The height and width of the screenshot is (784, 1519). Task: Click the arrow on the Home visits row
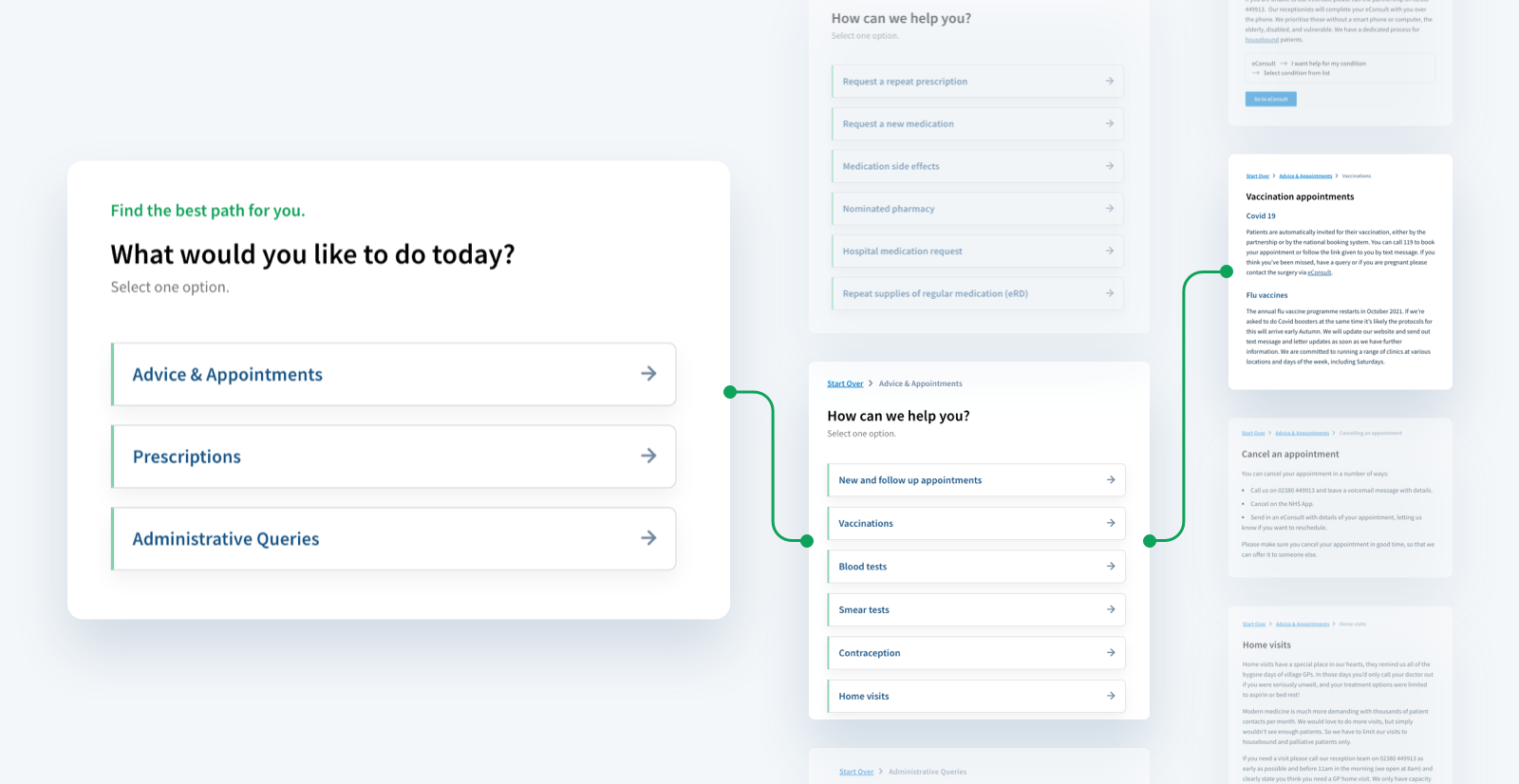coord(1111,696)
